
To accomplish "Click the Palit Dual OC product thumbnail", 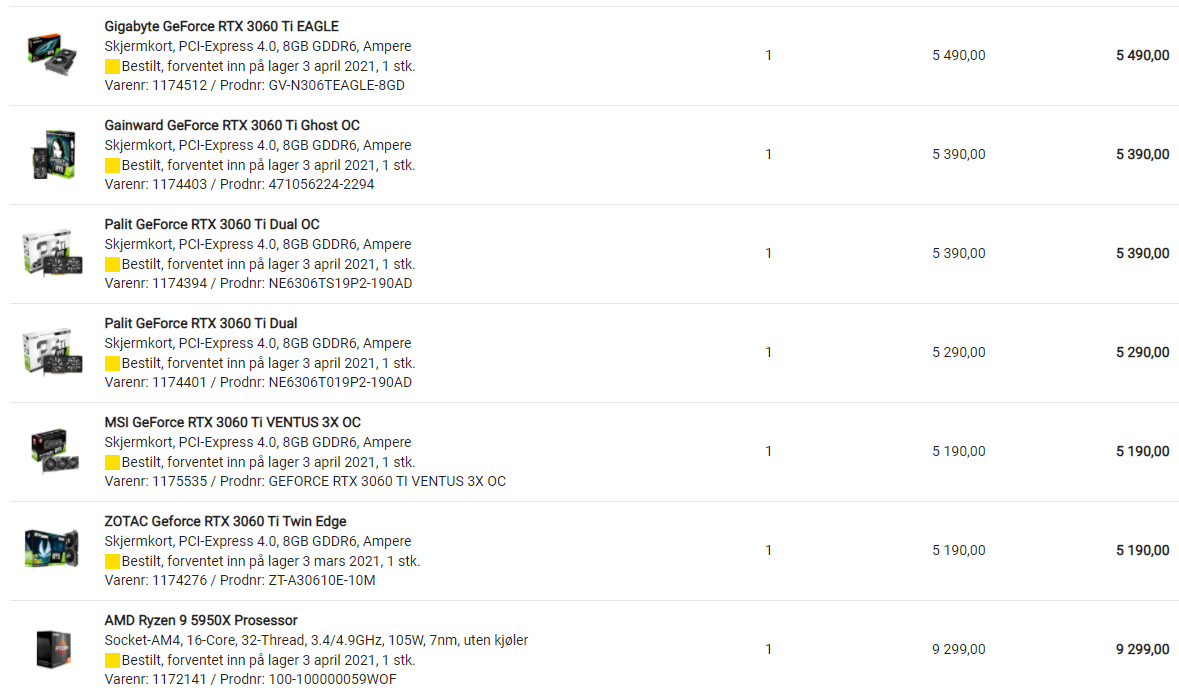I will pos(52,253).
